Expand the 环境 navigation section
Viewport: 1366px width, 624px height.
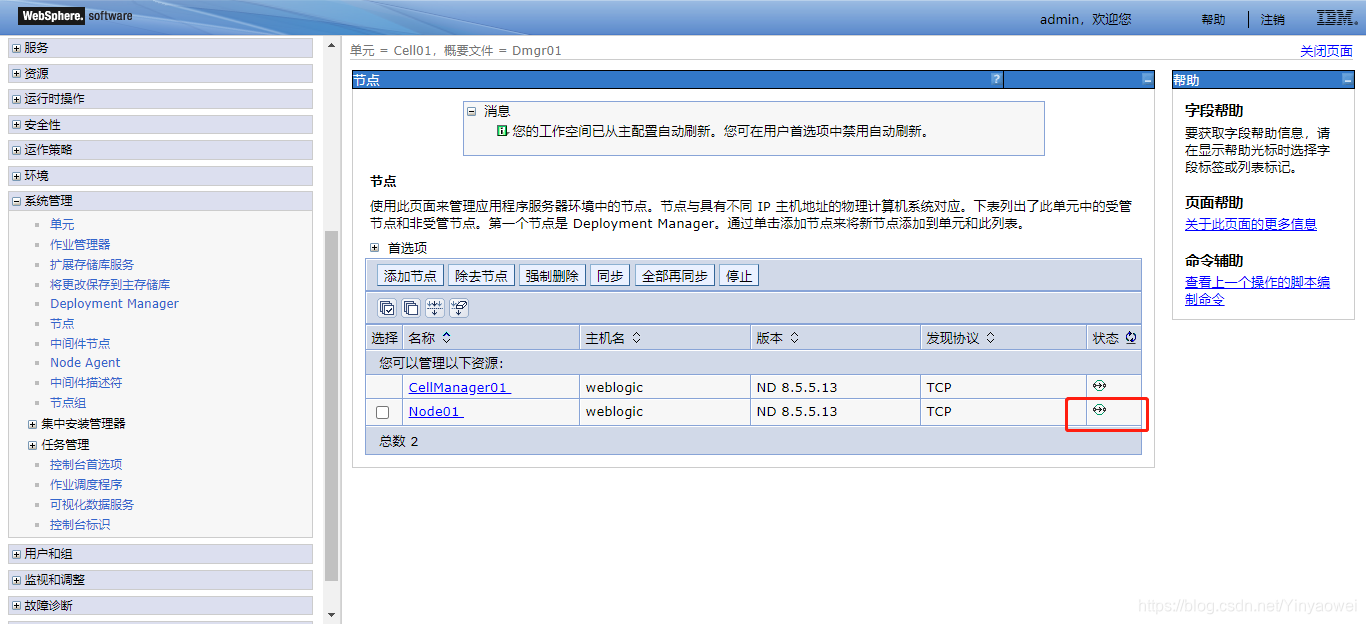(x=16, y=176)
